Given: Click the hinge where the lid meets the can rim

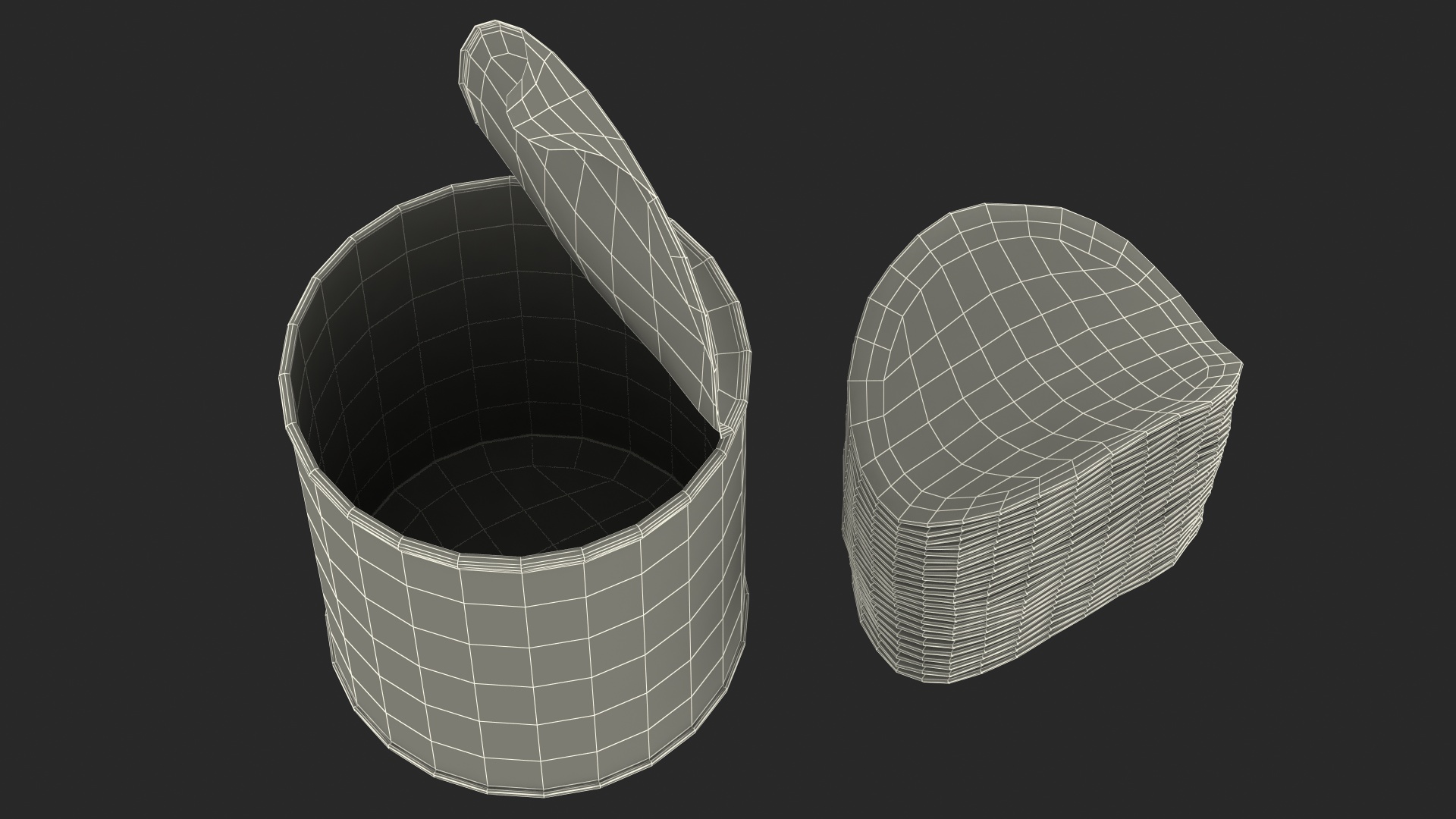Looking at the screenshot, I should pyautogui.click(x=724, y=431).
